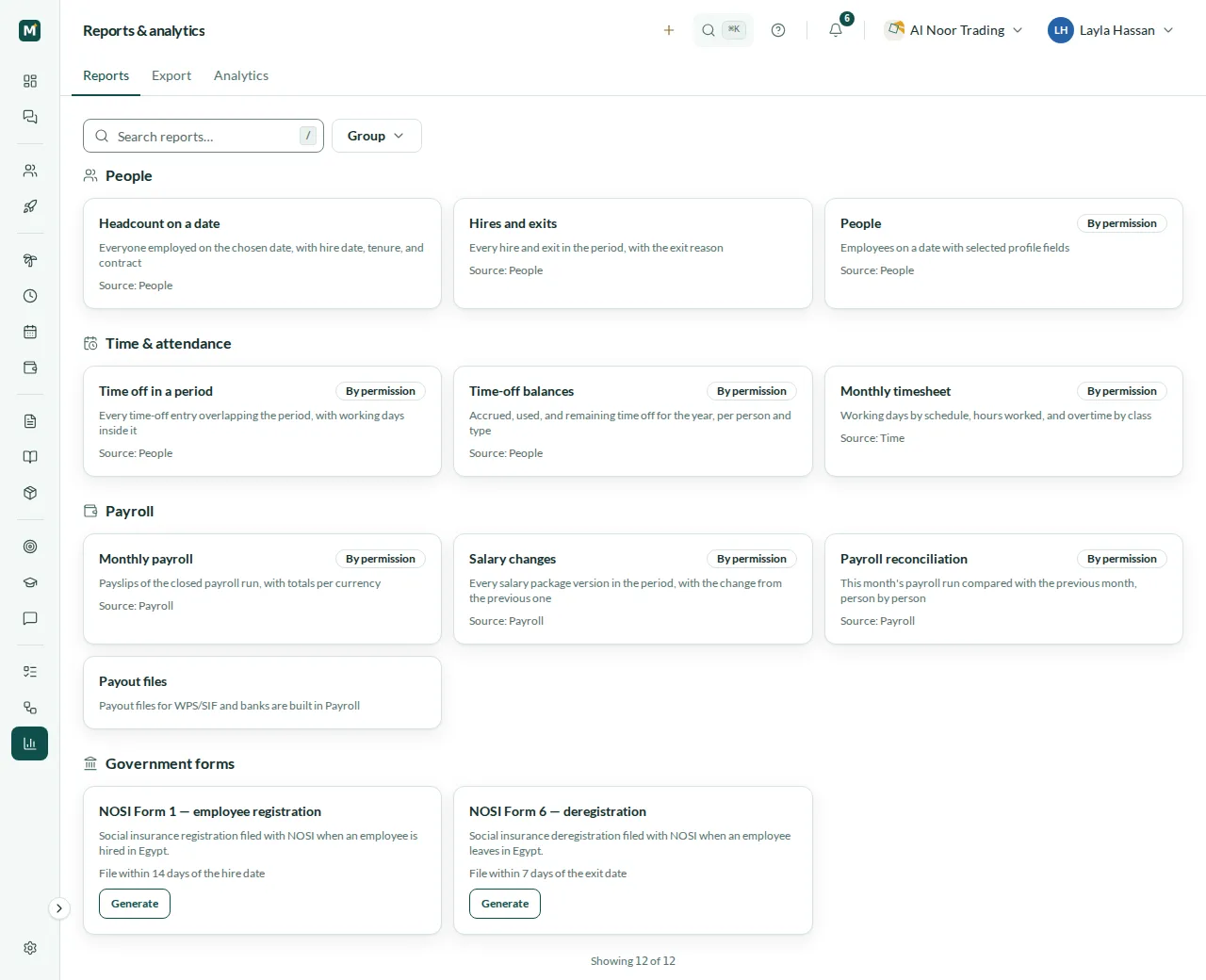Open the Group dropdown
Screen dimensions: 1206x980
[377, 136]
